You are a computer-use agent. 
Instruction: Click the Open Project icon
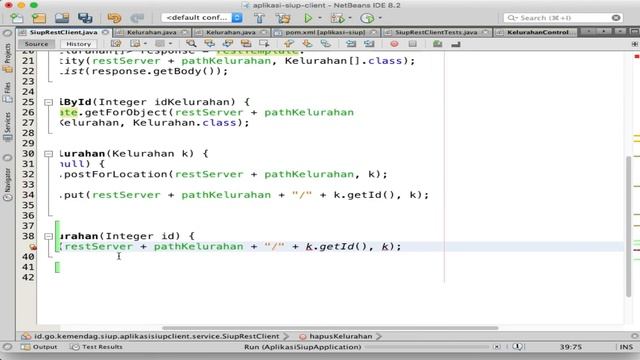pyautogui.click(x=62, y=18)
